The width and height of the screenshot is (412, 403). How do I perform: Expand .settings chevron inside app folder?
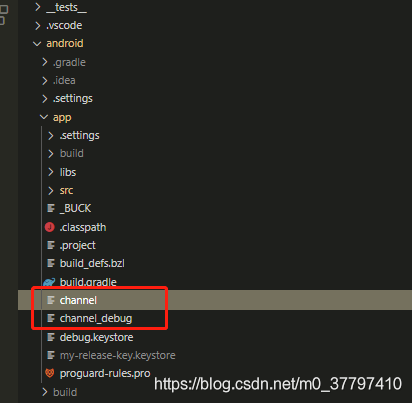coord(51,136)
